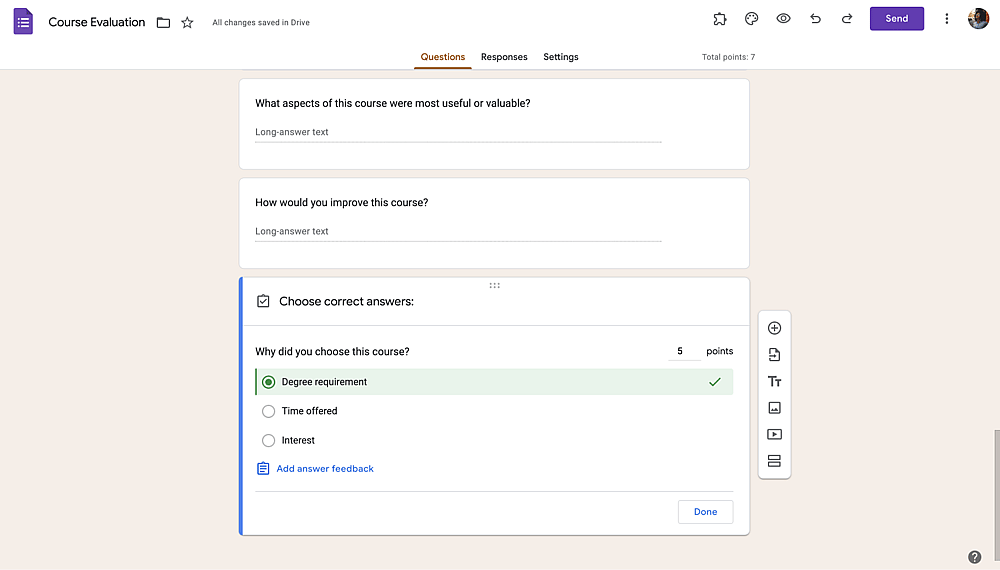1000x570 pixels.
Task: Select Interest radio option
Action: coord(268,441)
